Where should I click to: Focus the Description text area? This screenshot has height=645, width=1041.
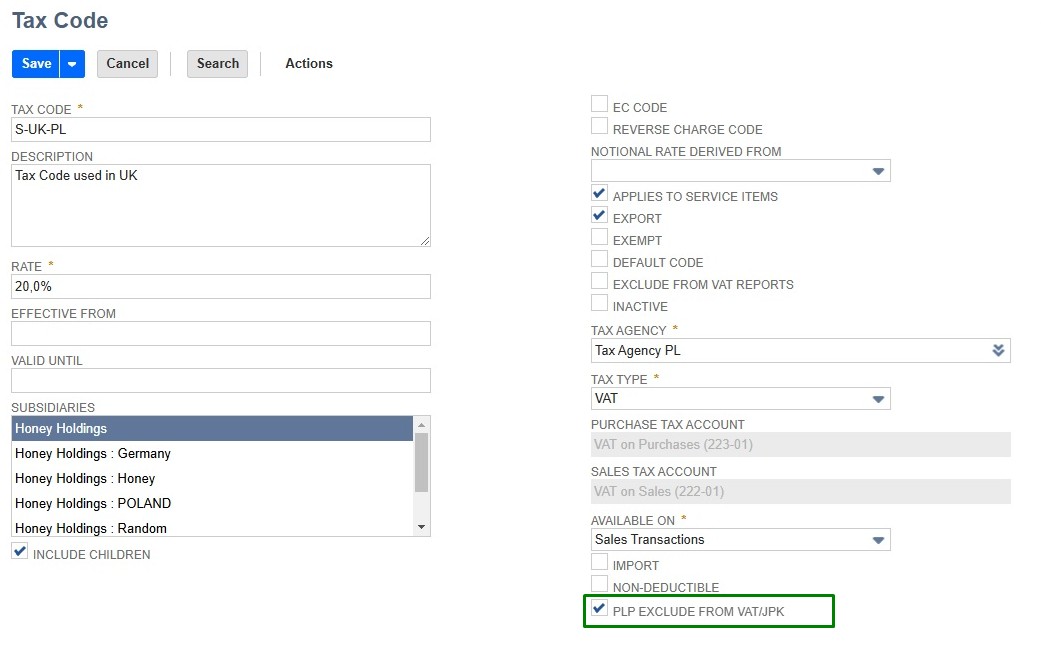(220, 205)
